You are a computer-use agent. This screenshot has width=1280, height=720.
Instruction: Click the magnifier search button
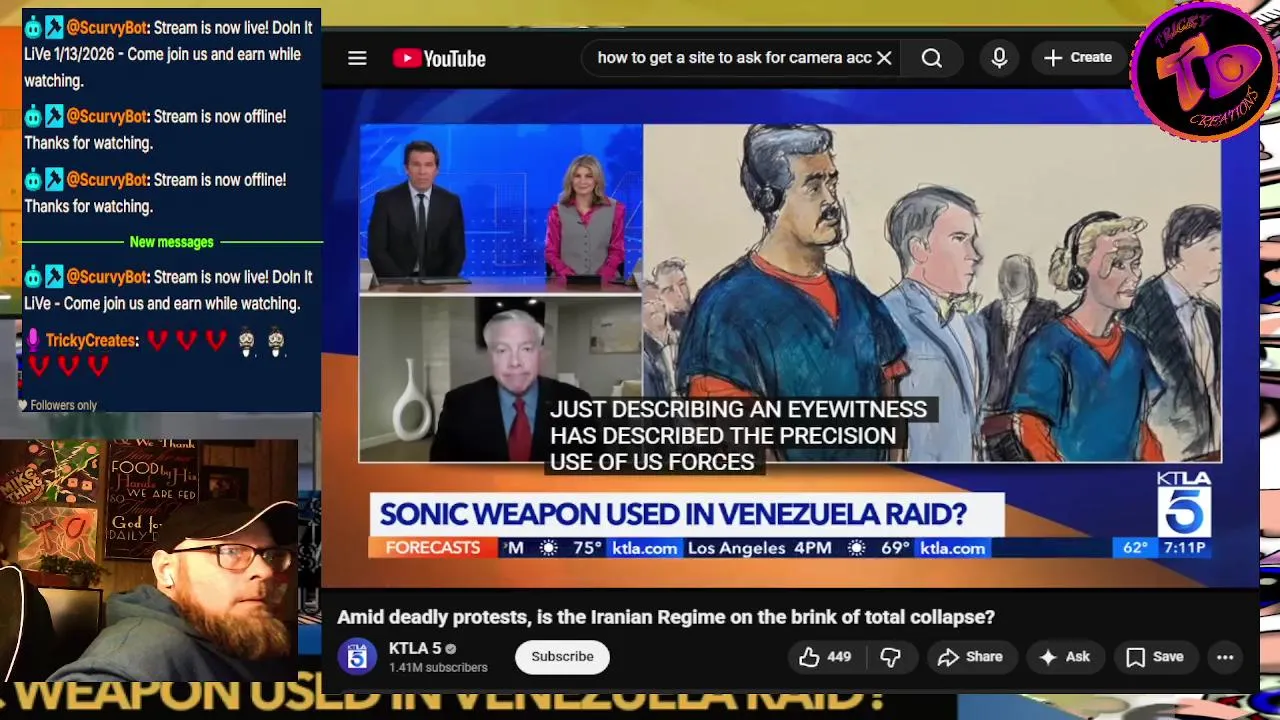(931, 58)
